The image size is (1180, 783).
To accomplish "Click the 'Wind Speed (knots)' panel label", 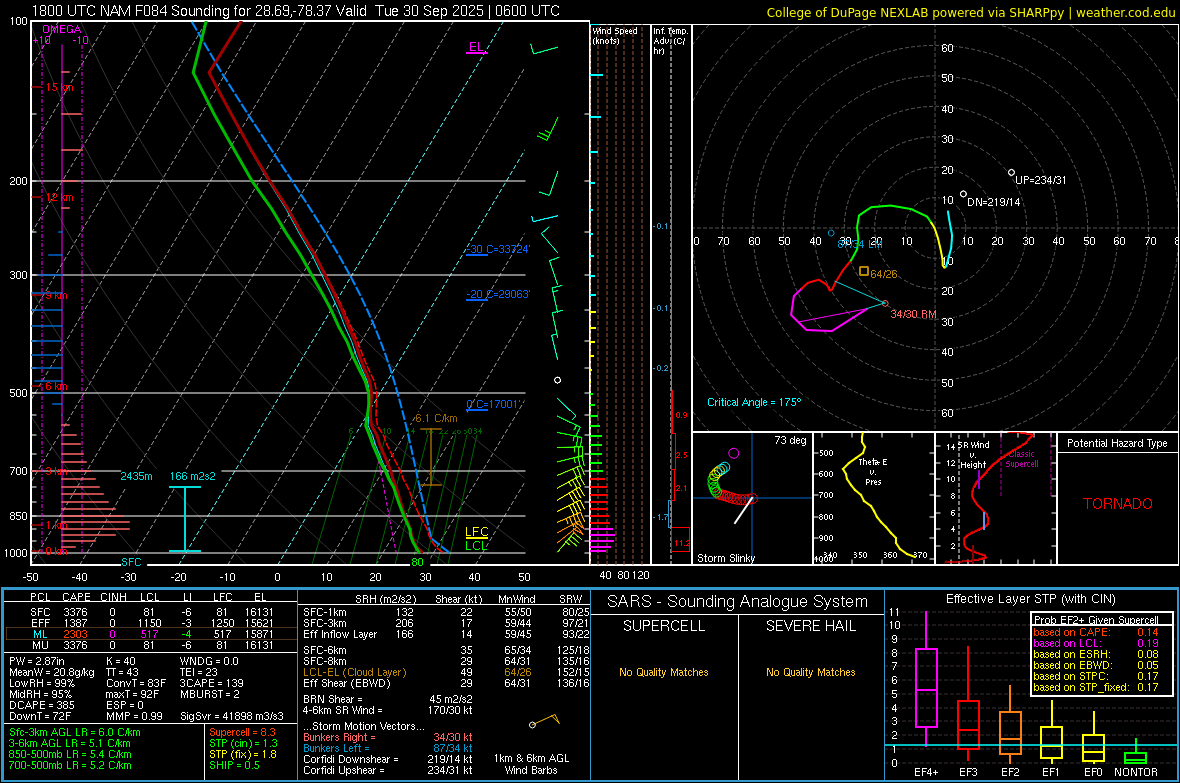I will point(615,35).
